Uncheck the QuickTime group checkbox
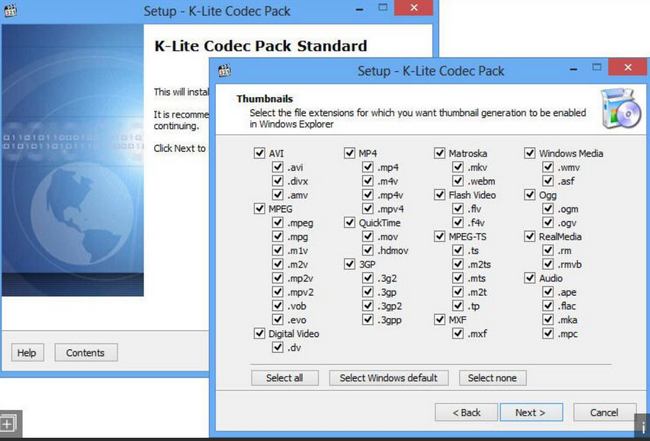This screenshot has height=441, width=650. [x=349, y=223]
